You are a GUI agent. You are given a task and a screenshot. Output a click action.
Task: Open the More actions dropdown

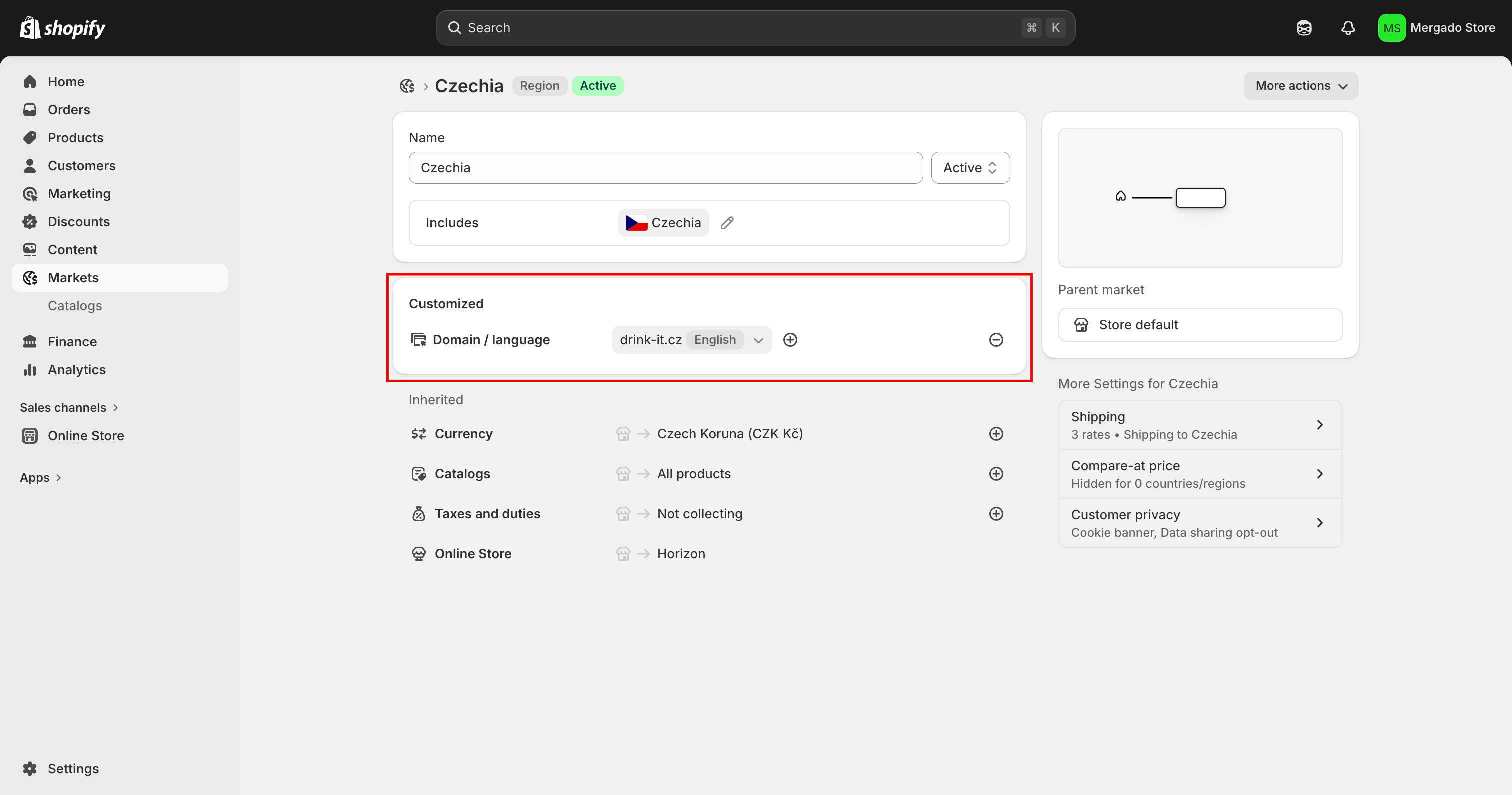coord(1300,85)
